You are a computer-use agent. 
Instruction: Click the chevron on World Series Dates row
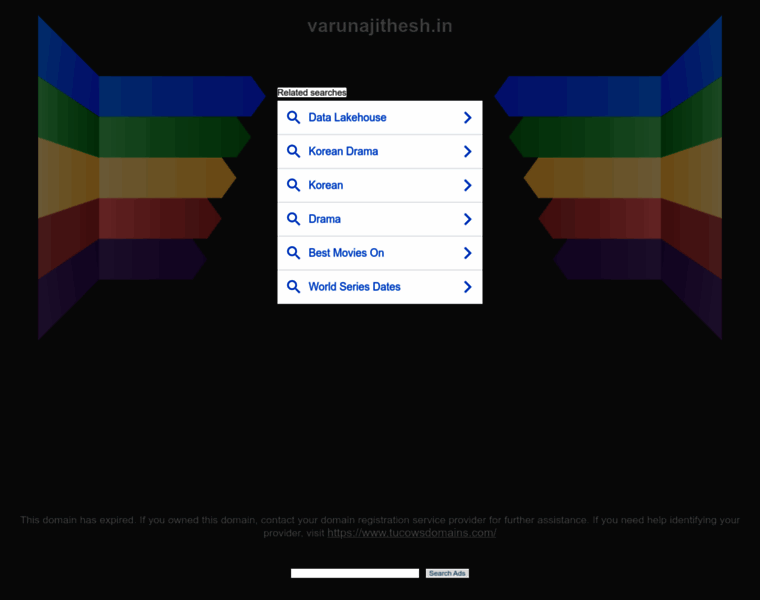coord(467,287)
